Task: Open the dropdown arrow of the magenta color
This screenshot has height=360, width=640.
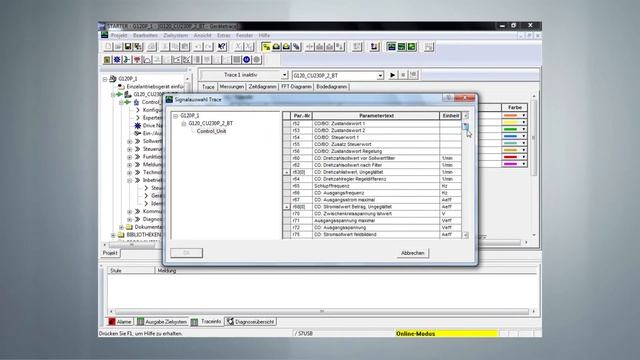Action: click(524, 164)
